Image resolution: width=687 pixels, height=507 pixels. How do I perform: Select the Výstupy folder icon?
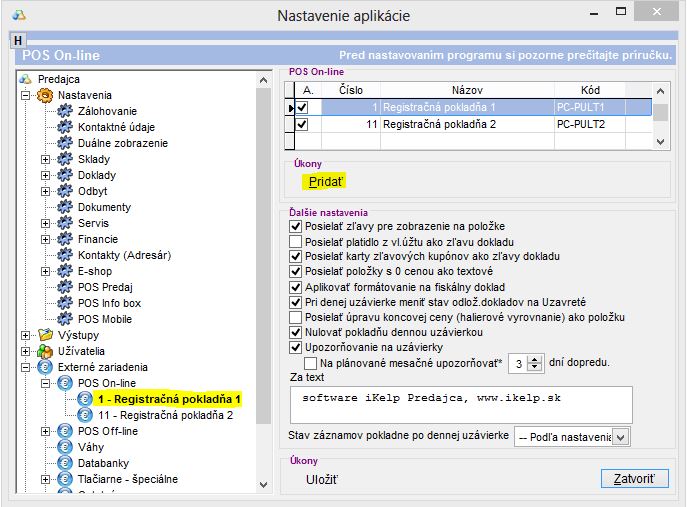45,335
